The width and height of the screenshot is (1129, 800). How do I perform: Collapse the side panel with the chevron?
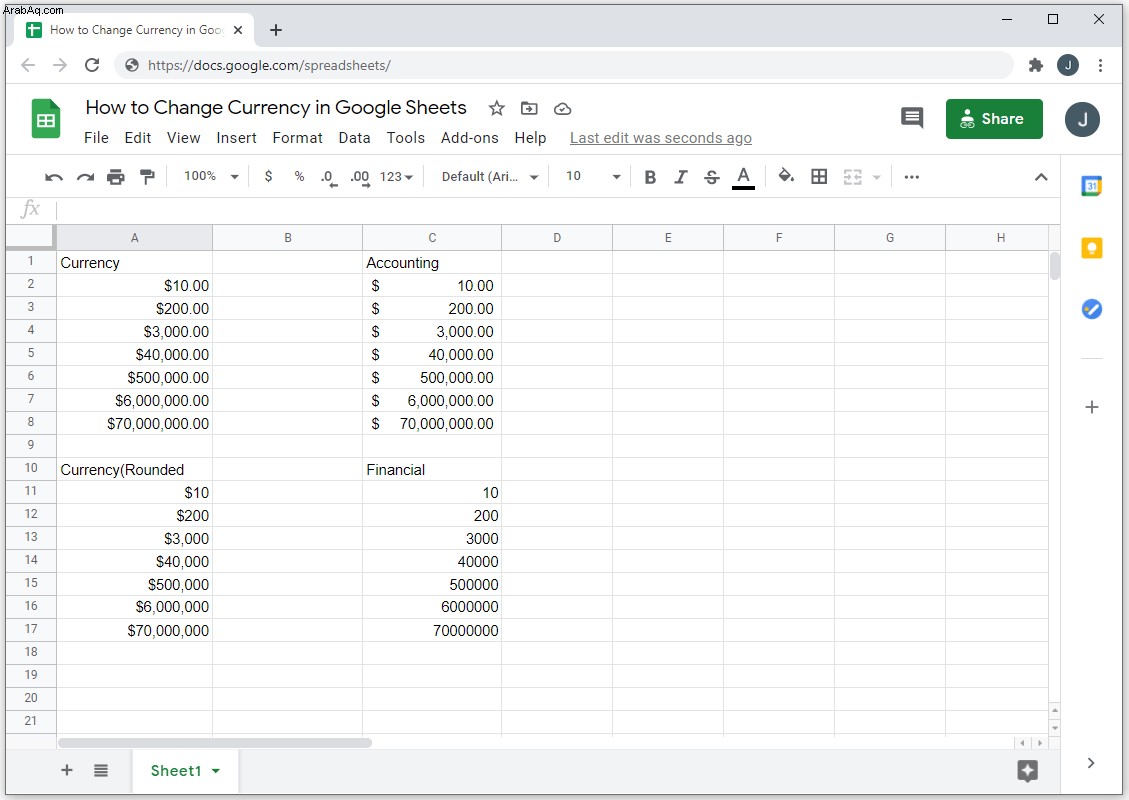pos(1091,763)
